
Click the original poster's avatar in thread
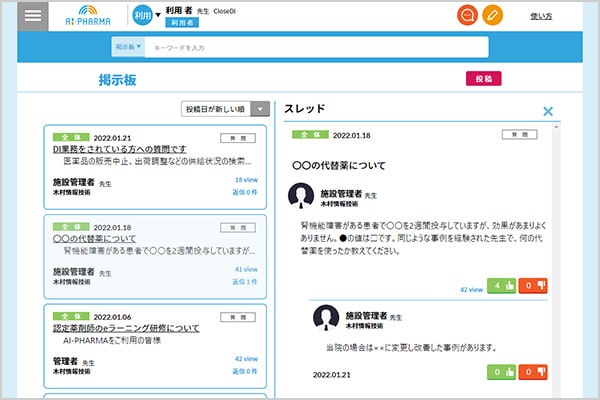point(301,195)
